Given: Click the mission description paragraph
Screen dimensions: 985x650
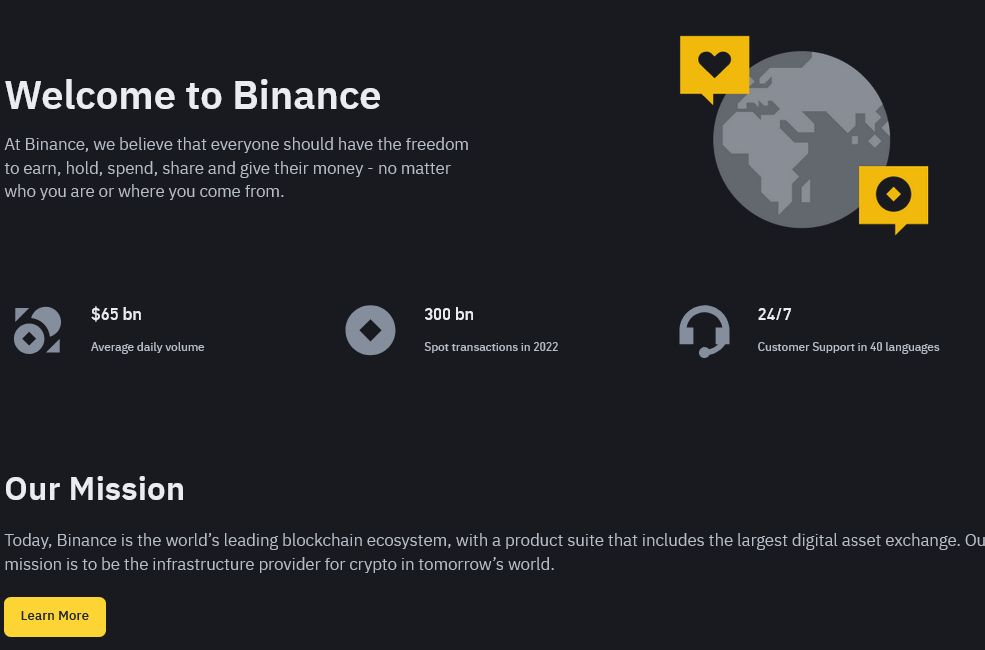Looking at the screenshot, I should 494,552.
